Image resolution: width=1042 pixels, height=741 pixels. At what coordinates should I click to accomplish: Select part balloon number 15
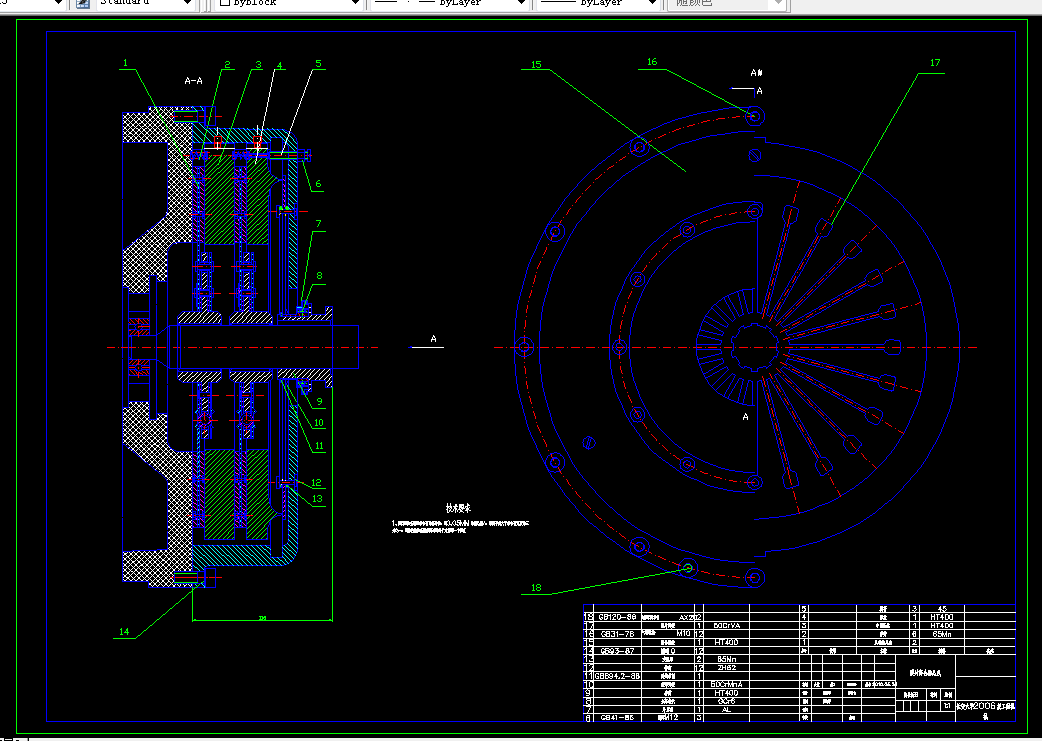click(x=536, y=64)
